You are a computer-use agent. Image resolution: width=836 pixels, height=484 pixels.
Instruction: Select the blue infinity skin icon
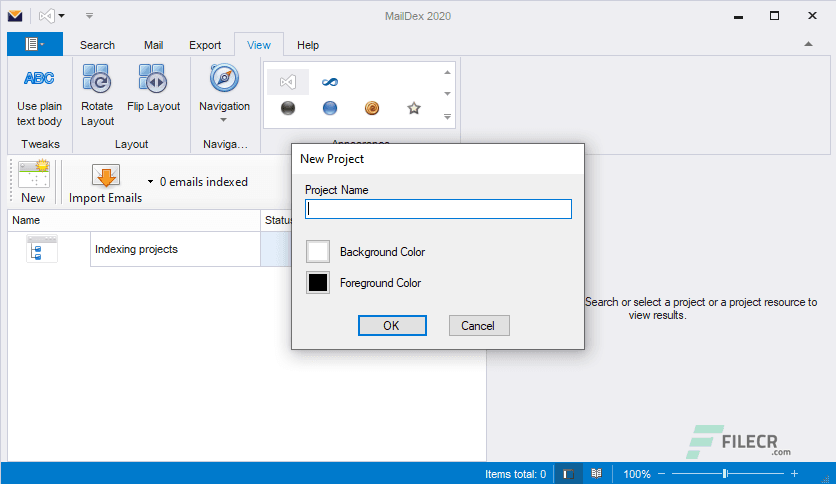point(330,82)
